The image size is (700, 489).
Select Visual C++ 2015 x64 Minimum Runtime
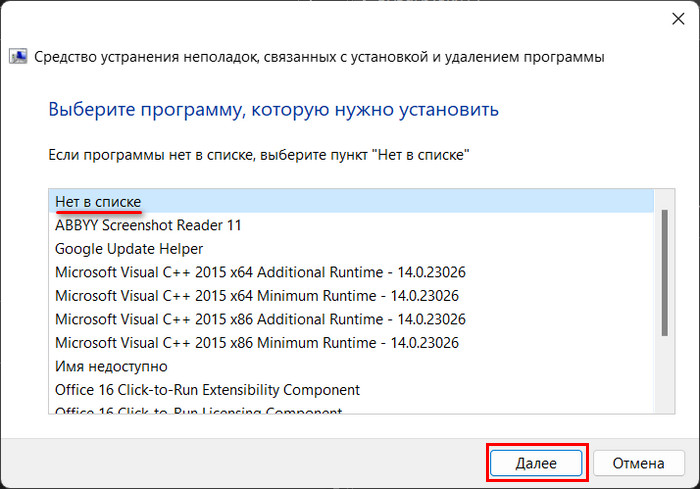coord(351,296)
